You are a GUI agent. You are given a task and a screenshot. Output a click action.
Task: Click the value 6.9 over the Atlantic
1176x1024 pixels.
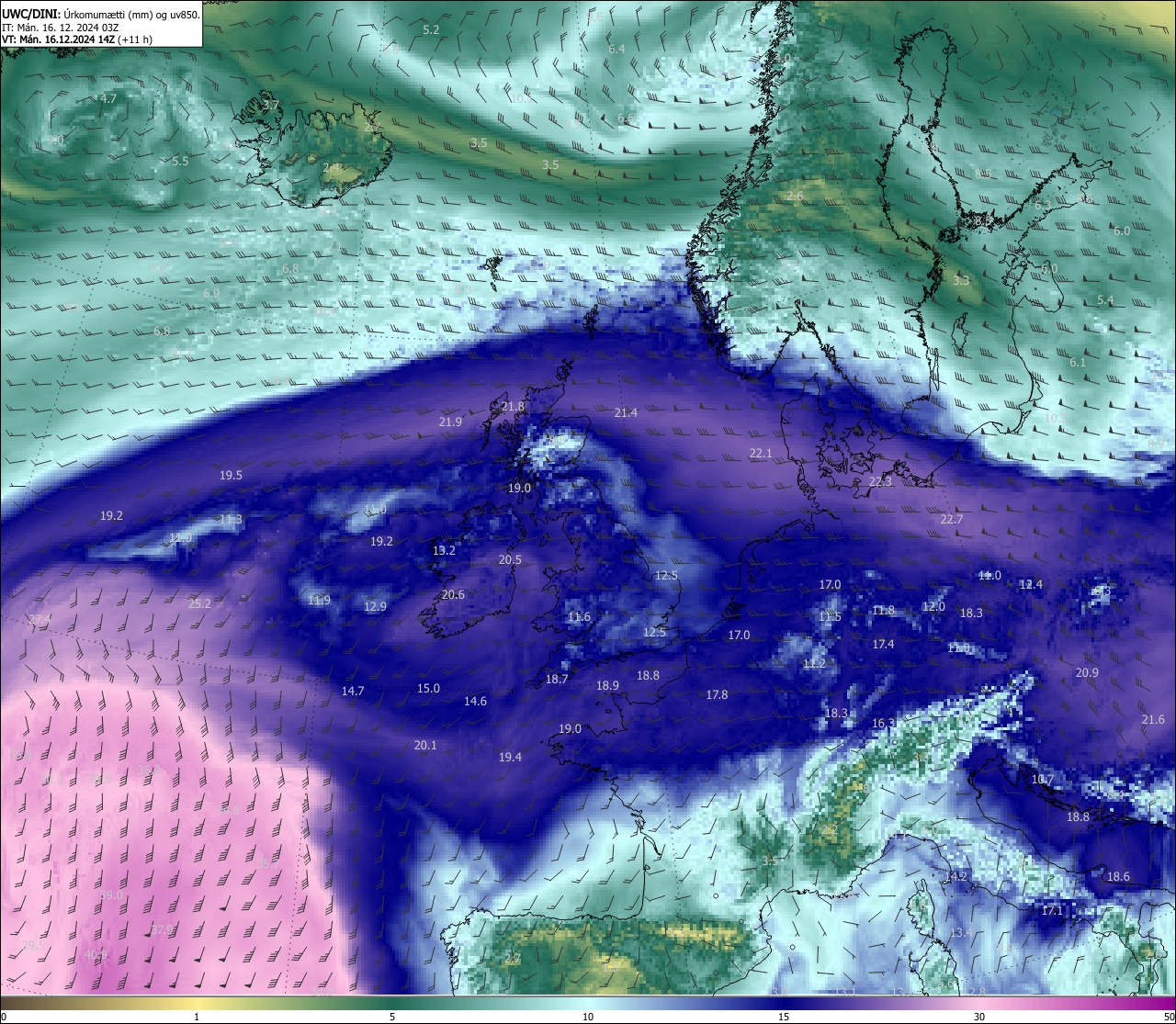click(x=211, y=293)
